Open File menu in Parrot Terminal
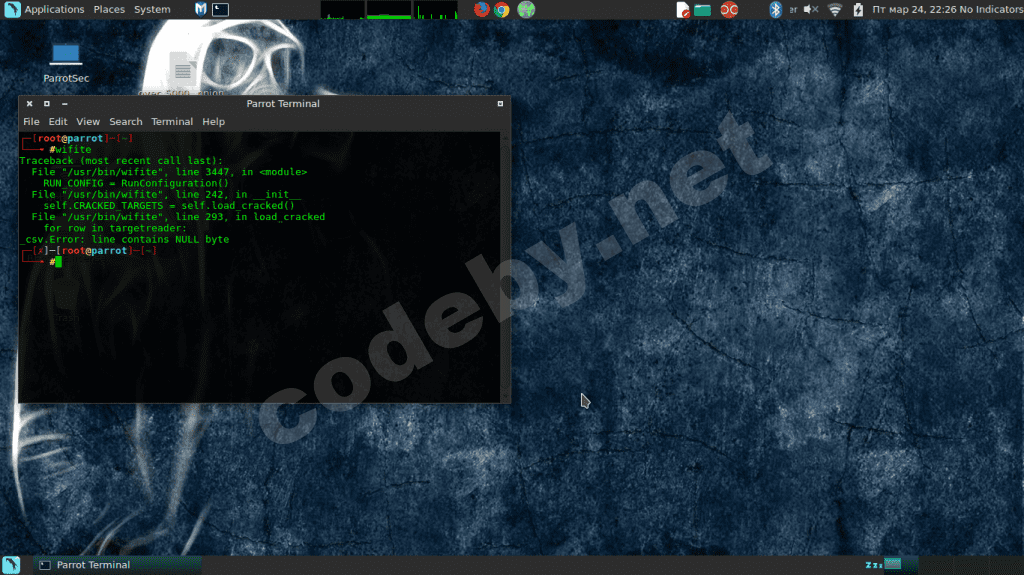Screen dimensions: 1024x575 pyautogui.click(x=31, y=122)
